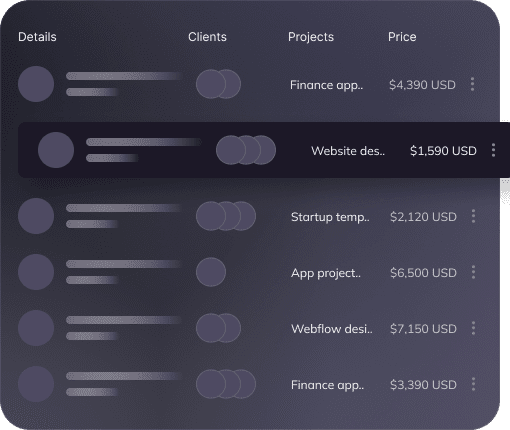Select the $6,500 USD price
The image size is (510, 430).
[x=423, y=273]
